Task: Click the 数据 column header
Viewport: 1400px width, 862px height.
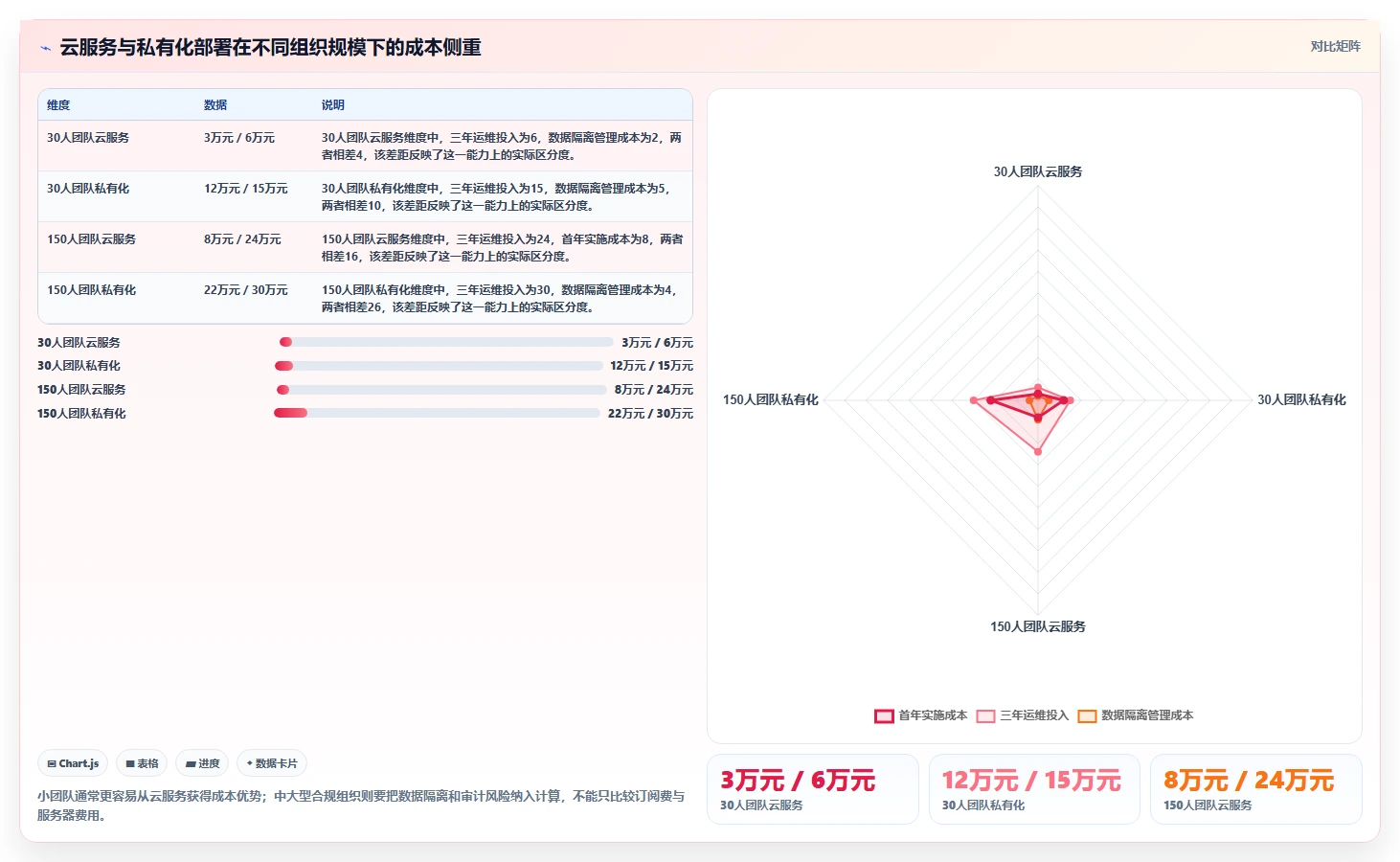Action: (x=215, y=105)
